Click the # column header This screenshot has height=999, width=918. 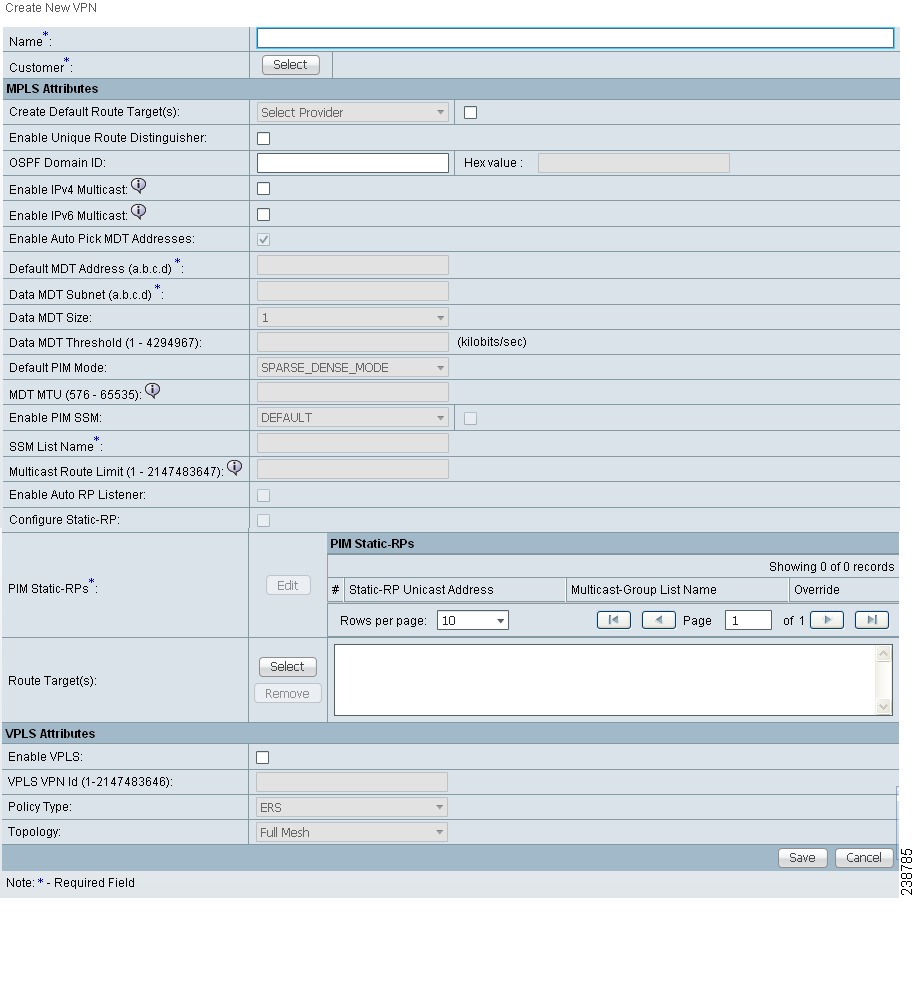(x=336, y=590)
